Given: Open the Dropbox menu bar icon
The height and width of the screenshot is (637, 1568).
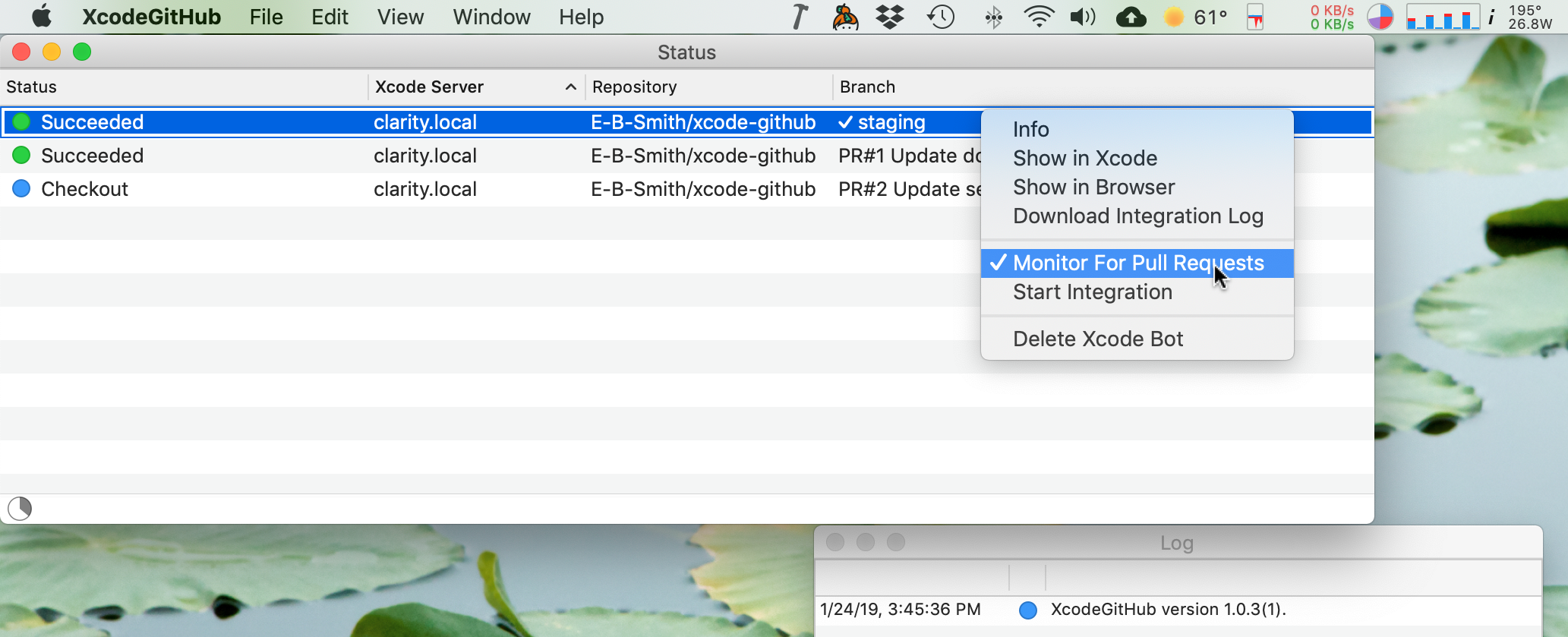Looking at the screenshot, I should [889, 17].
